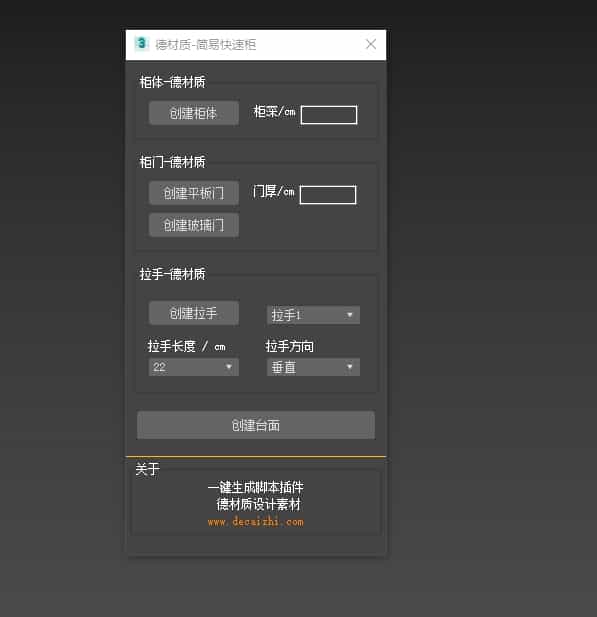Screen dimensions: 597x617
Task: Click the 德材质-简易快速柜 title bar text
Action: coord(205,44)
